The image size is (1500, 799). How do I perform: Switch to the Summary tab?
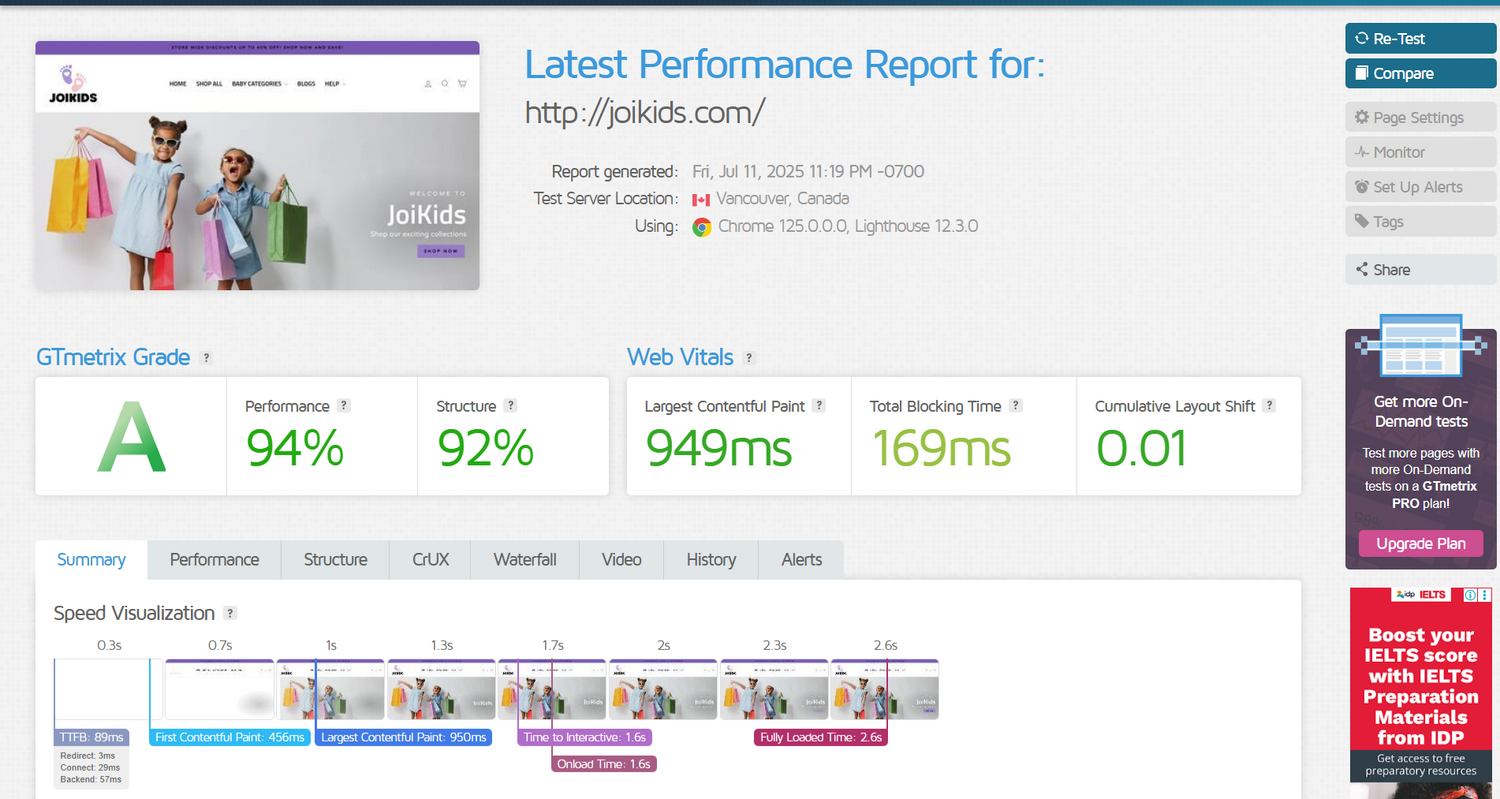click(x=91, y=560)
